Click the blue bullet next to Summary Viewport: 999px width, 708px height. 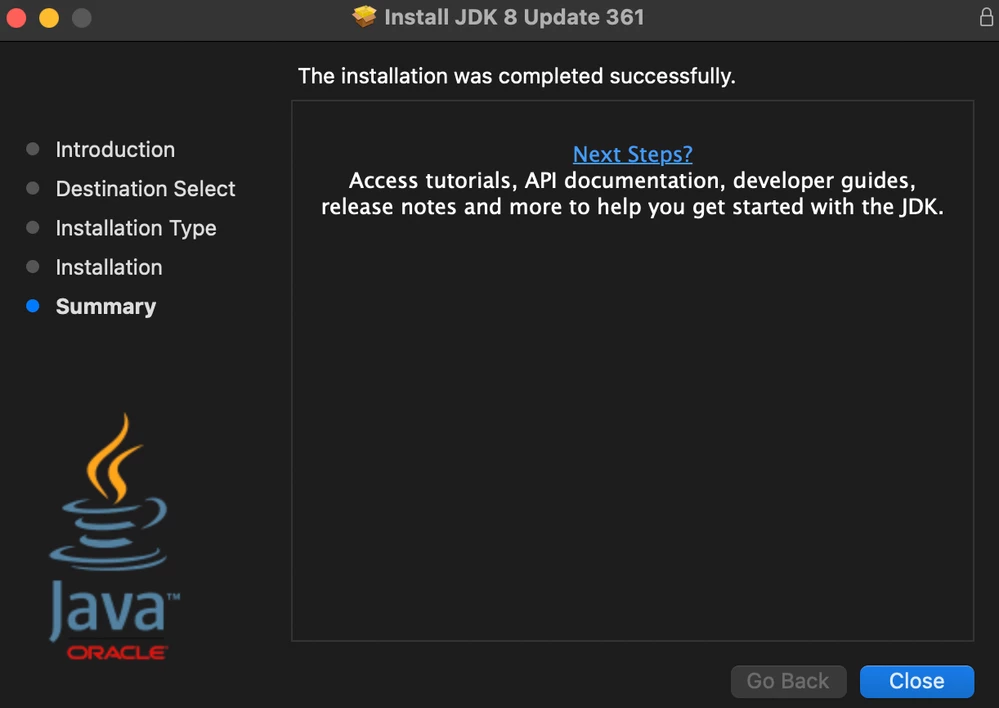pos(32,306)
